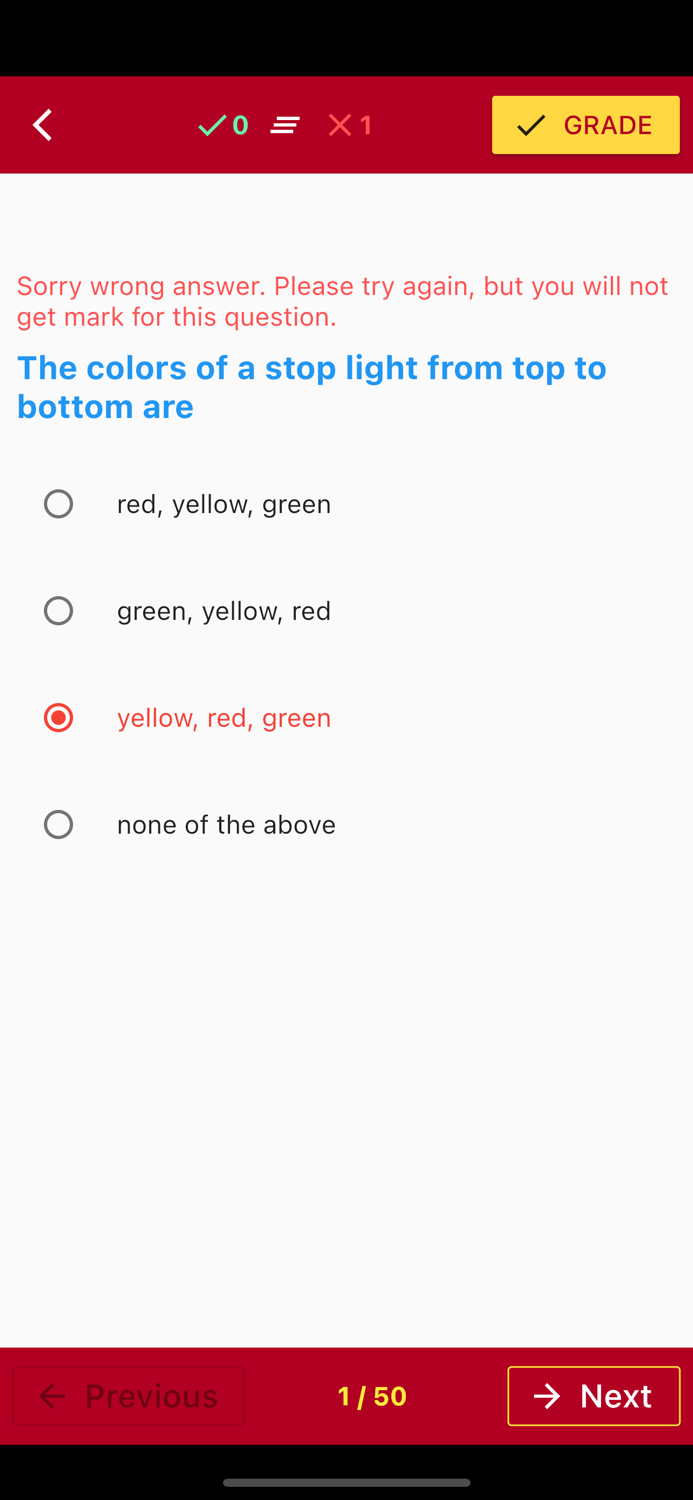Pick the 'none of the above' radio button
Image resolution: width=693 pixels, height=1500 pixels.
[x=58, y=824]
